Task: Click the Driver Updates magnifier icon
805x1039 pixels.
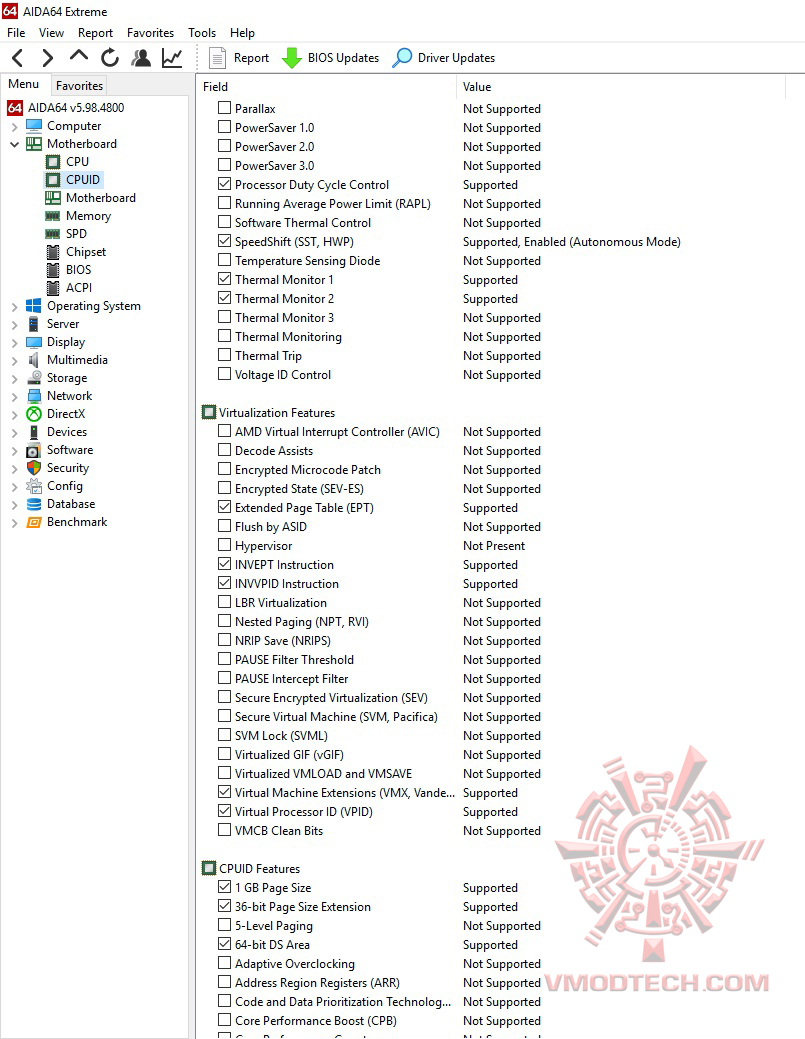Action: pos(402,58)
